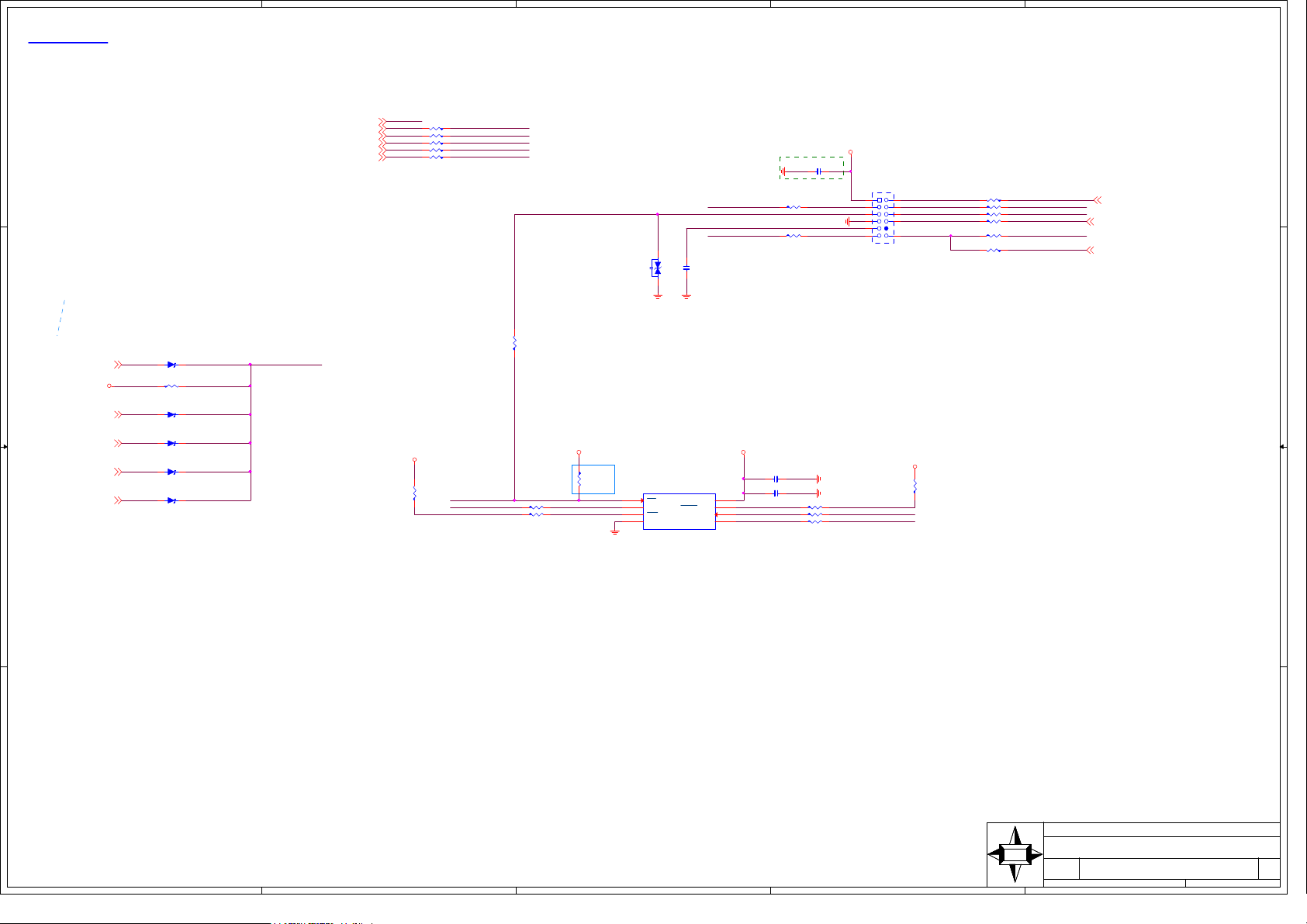Select the ground symbol left of the IC
Screen dimensions: 1307x924
(x=615, y=531)
